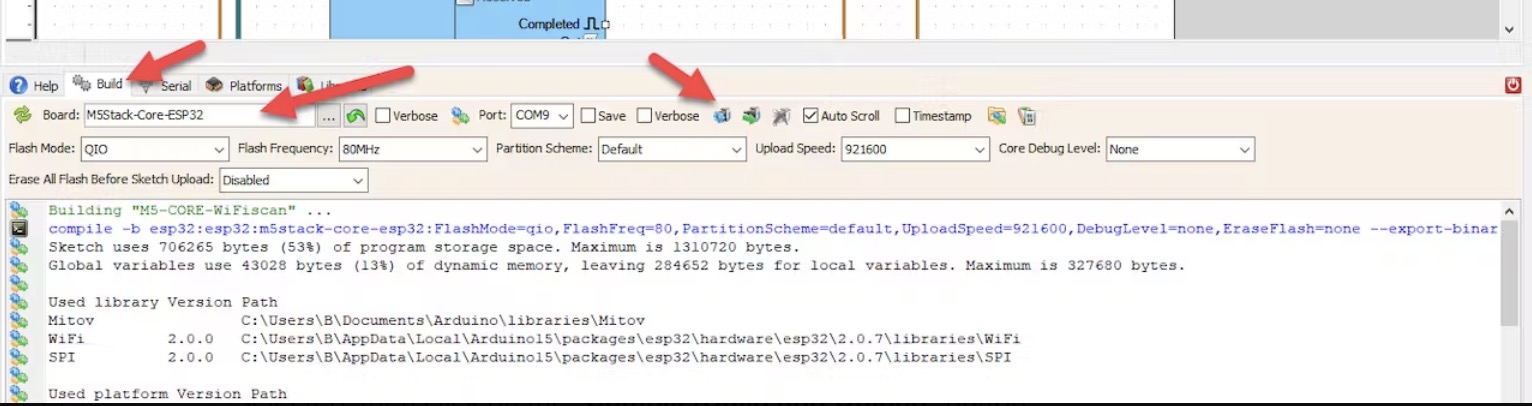This screenshot has height=406, width=1532.
Task: Click the green undo arrow after board field
Action: pyautogui.click(x=356, y=116)
